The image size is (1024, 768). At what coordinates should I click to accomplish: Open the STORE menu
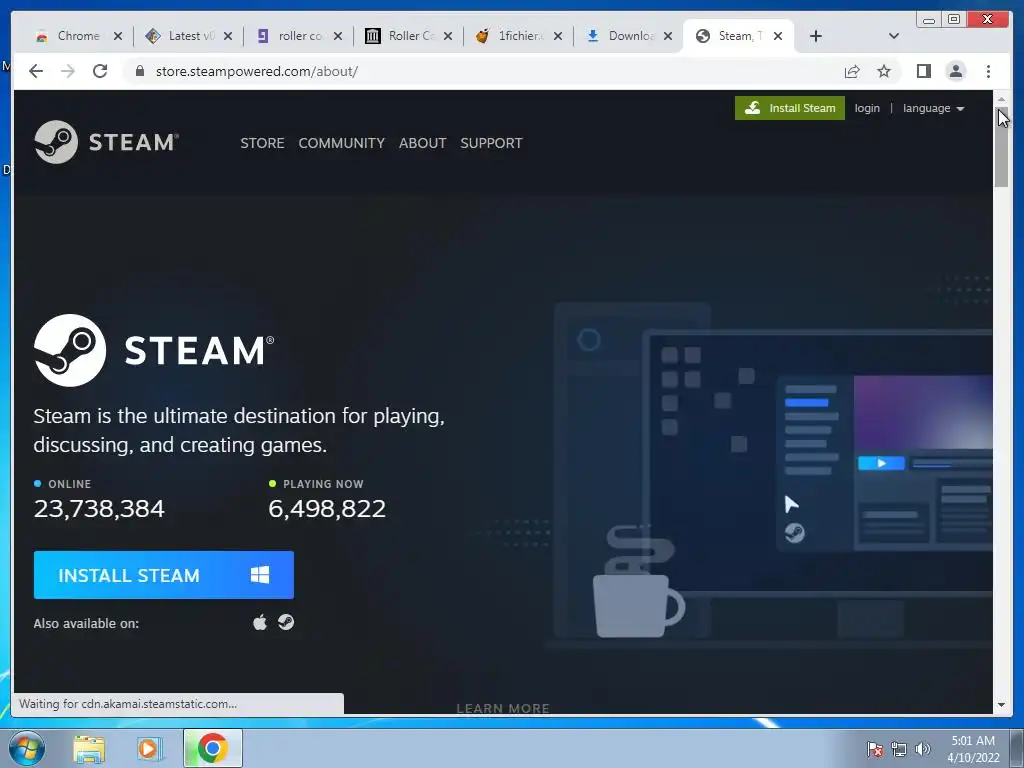click(x=262, y=143)
